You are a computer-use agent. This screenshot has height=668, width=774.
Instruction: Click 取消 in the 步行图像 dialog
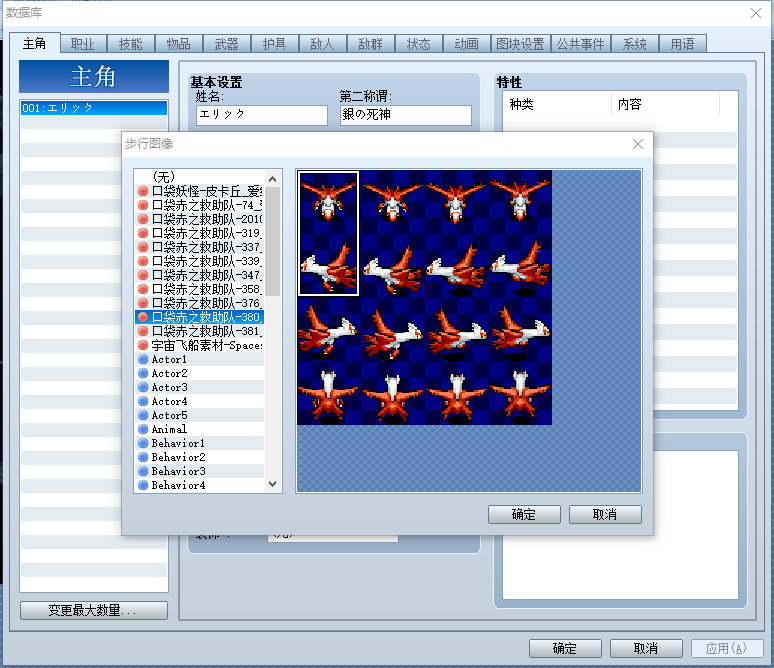click(605, 514)
